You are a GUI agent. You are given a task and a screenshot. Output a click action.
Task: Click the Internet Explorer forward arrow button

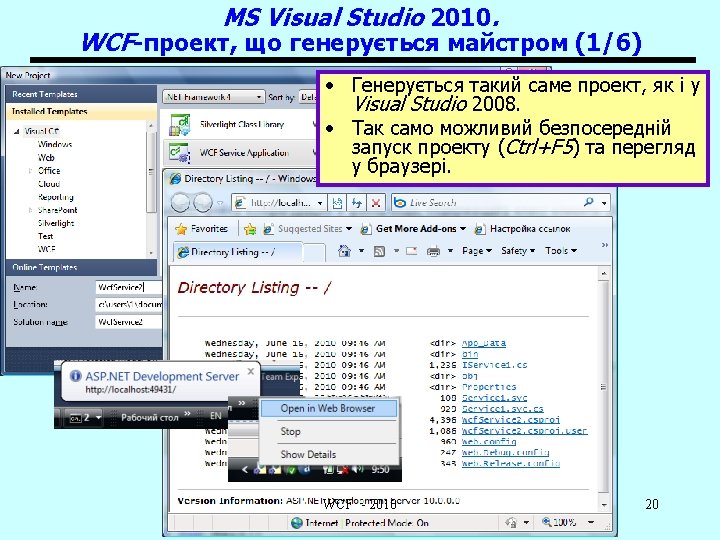pos(202,202)
